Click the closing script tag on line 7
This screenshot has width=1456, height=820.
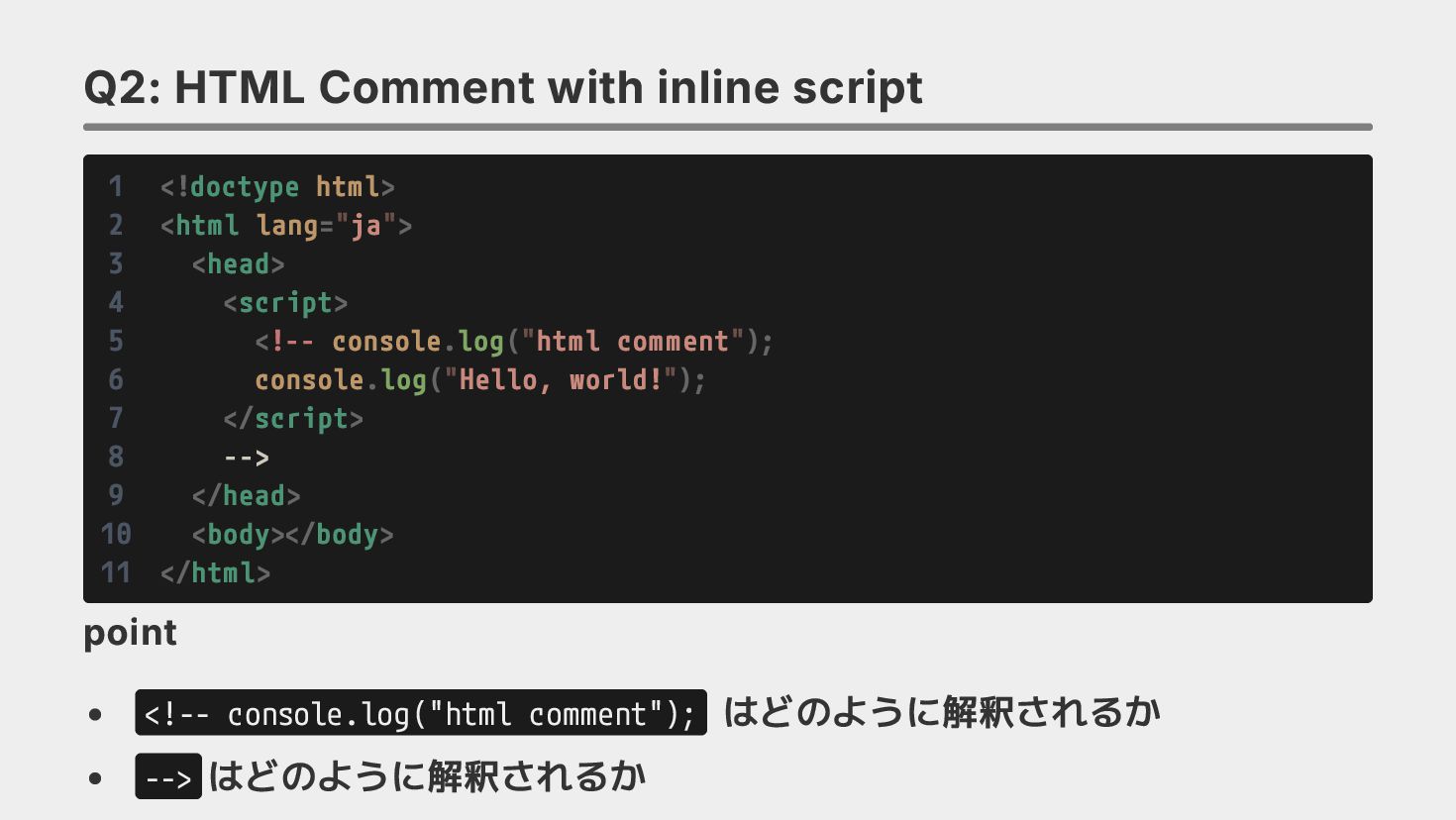pos(293,419)
